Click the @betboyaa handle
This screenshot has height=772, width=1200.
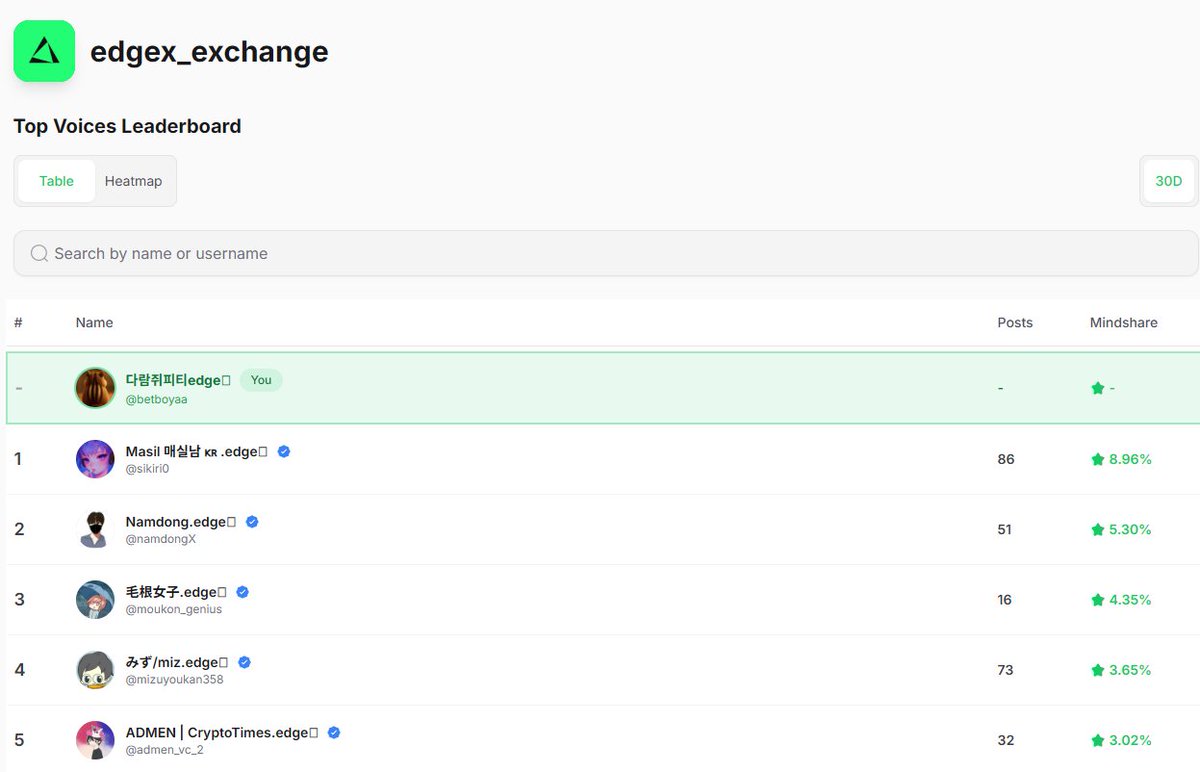click(157, 399)
